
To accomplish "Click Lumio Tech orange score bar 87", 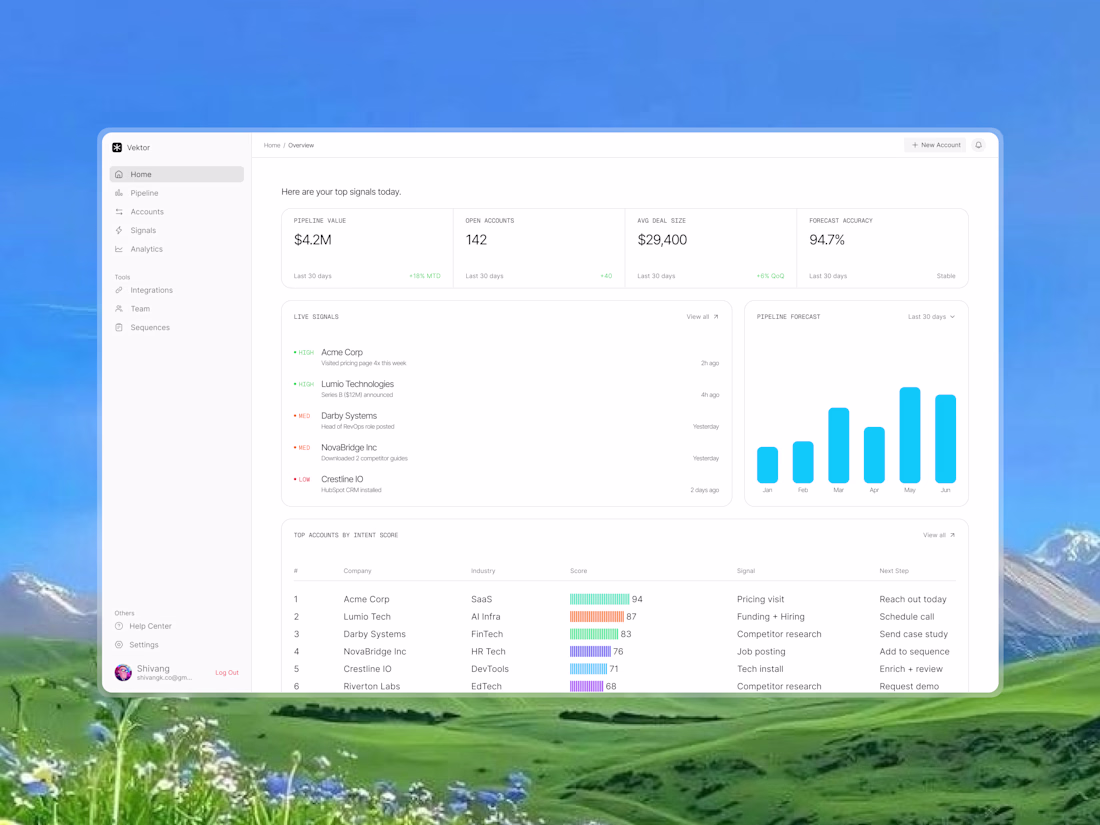I will (x=596, y=617).
